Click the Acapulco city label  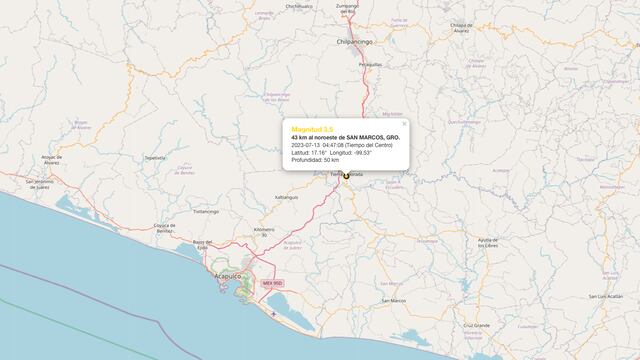point(228,276)
